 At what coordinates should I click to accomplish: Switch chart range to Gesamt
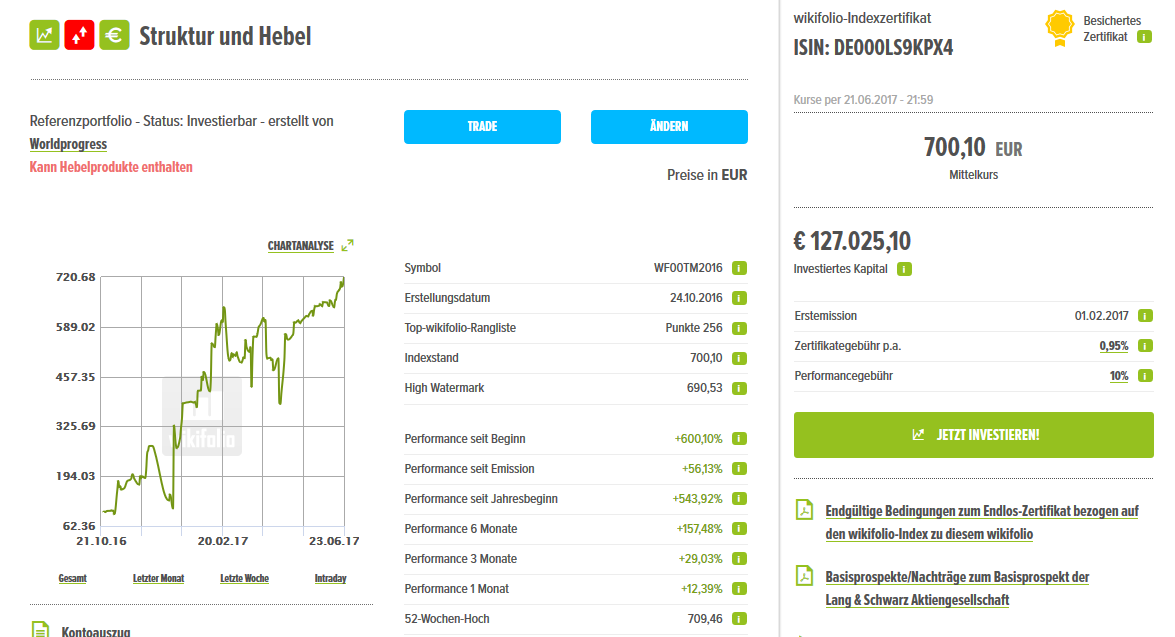click(72, 578)
